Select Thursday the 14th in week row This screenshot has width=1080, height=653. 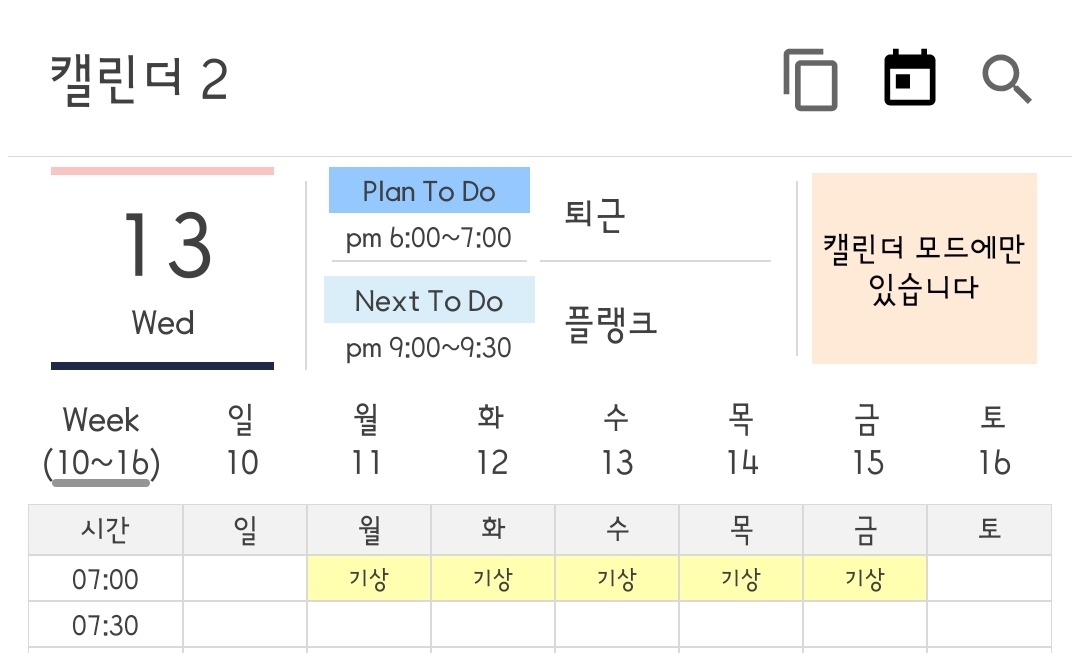click(742, 441)
